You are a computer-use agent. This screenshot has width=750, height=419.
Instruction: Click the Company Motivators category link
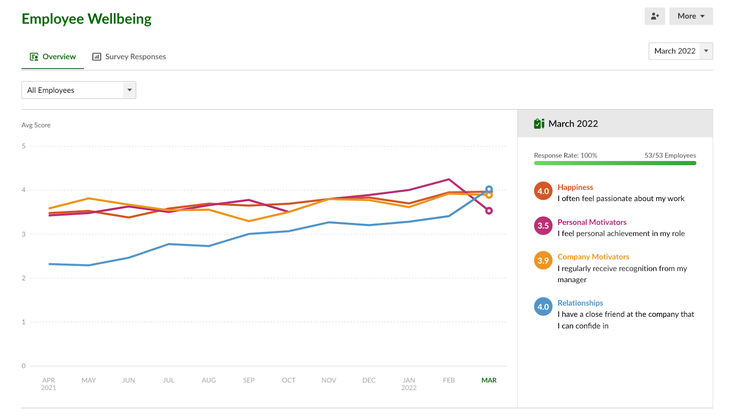point(593,257)
